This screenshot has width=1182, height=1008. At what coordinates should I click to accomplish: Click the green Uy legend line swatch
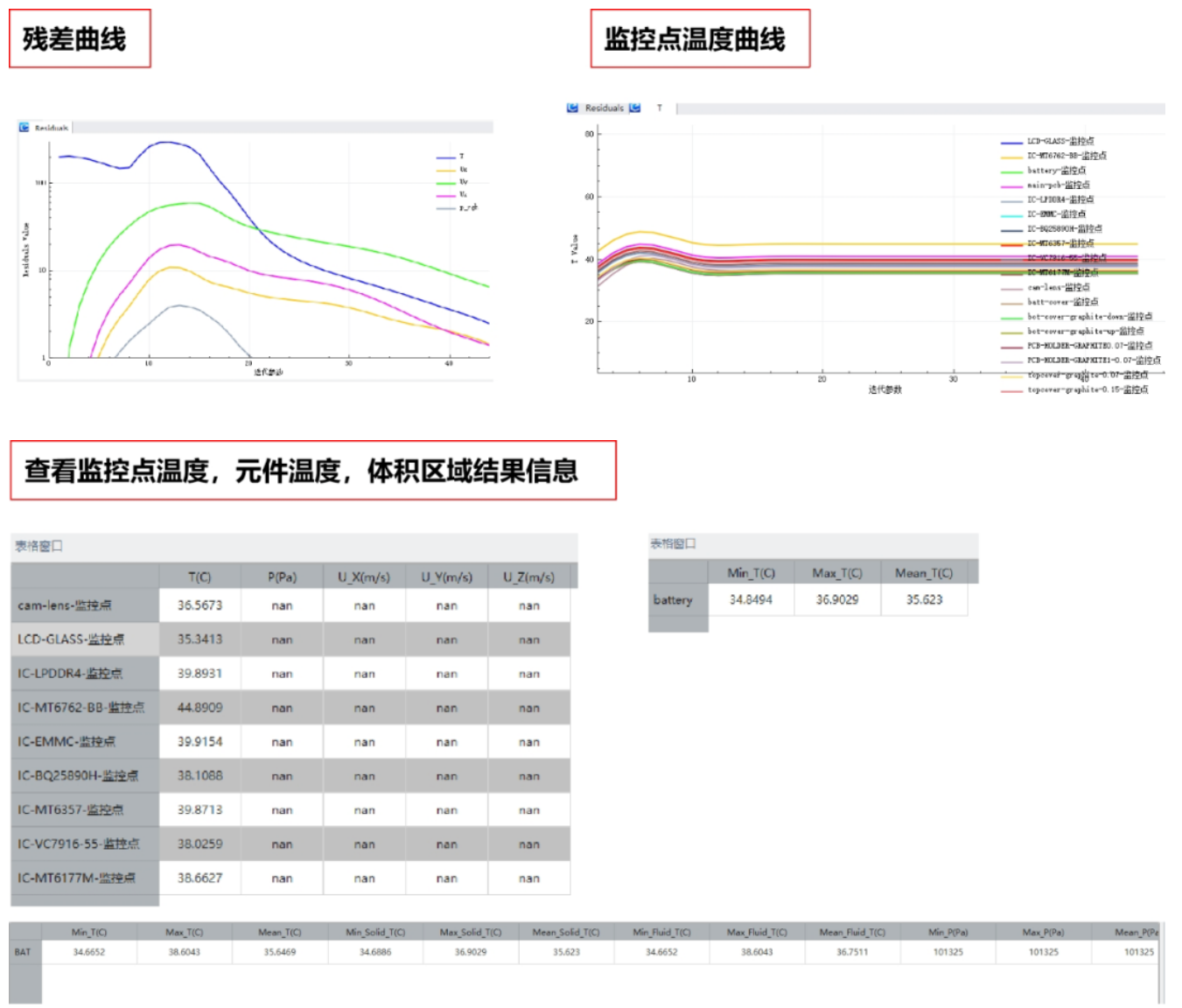tap(446, 182)
